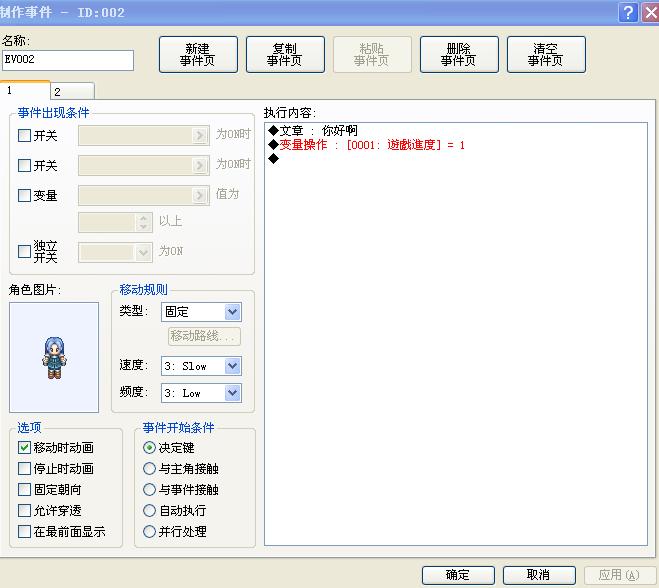The width and height of the screenshot is (659, 588).
Task: Click the event name field EV002
Action: pyautogui.click(x=68, y=60)
